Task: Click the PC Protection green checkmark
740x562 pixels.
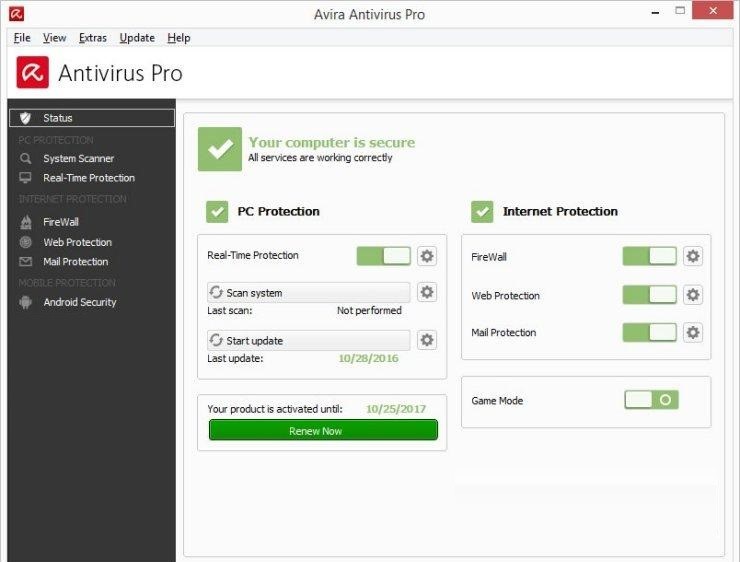Action: (217, 211)
